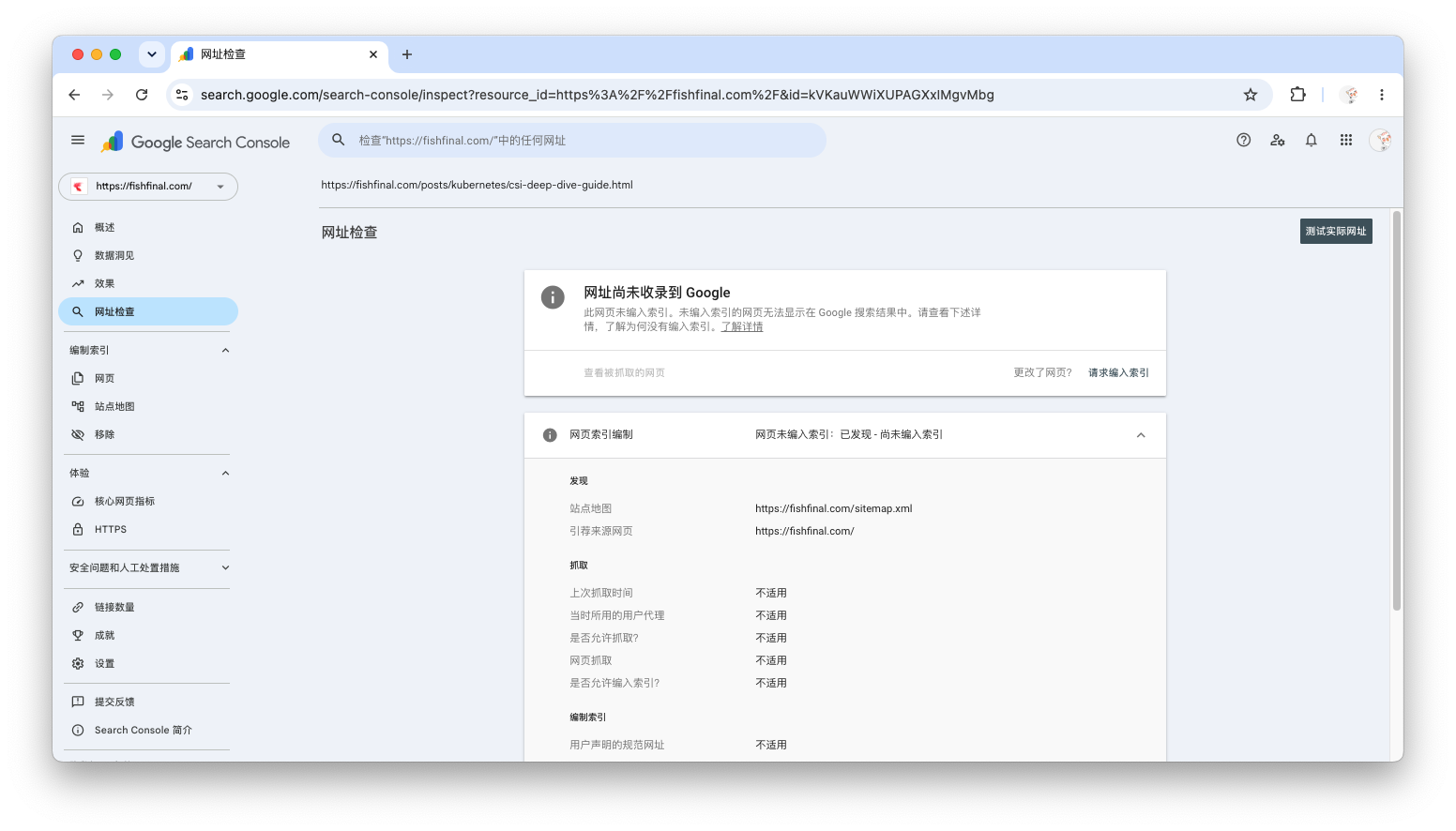The width and height of the screenshot is (1456, 831).
Task: Open 设置 in the sidebar
Action: pos(148,664)
